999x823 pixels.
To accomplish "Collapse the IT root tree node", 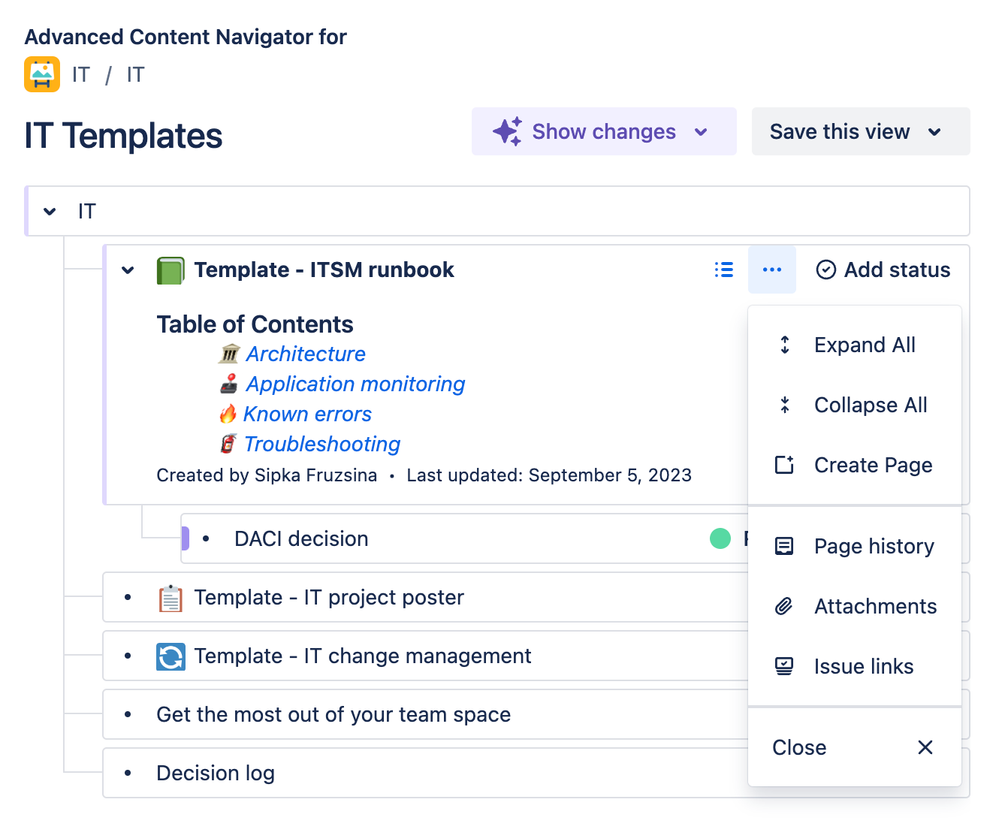I will (x=50, y=211).
